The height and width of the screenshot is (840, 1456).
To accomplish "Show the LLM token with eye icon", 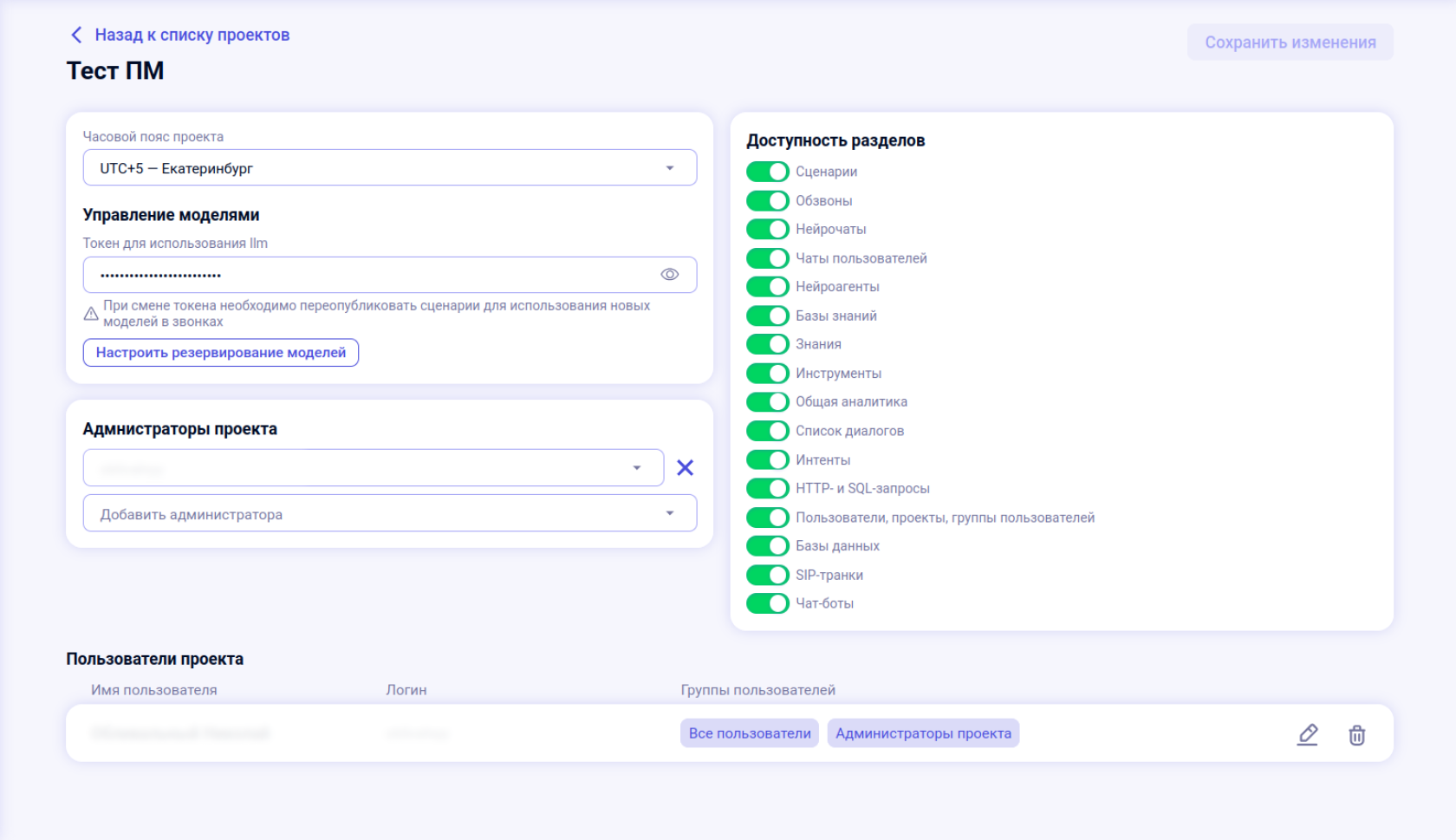I will click(x=669, y=275).
